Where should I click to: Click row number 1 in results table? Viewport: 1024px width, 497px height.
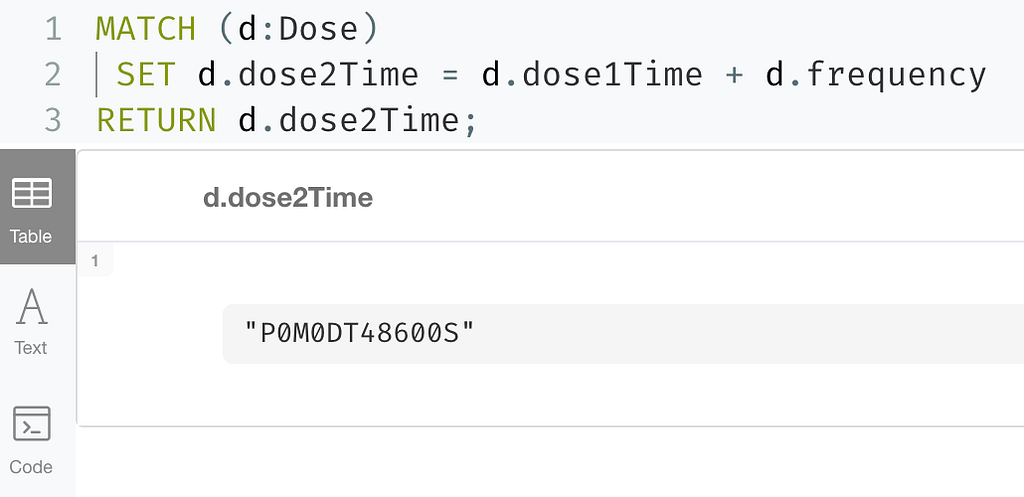[95, 261]
